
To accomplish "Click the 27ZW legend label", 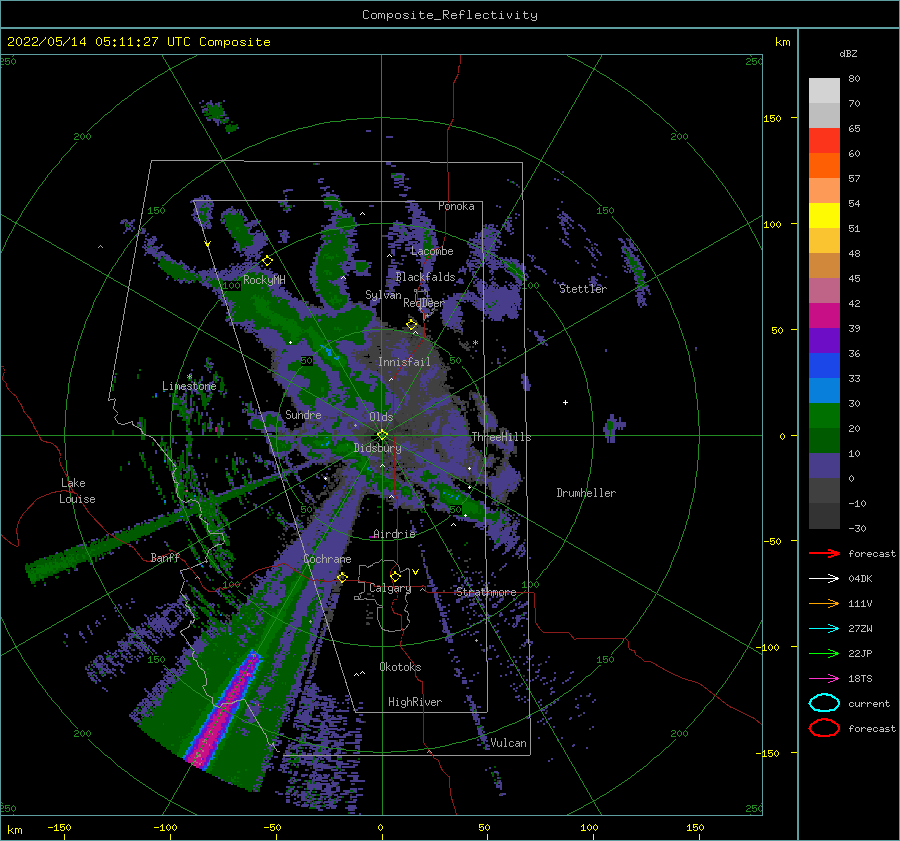I will (x=860, y=629).
